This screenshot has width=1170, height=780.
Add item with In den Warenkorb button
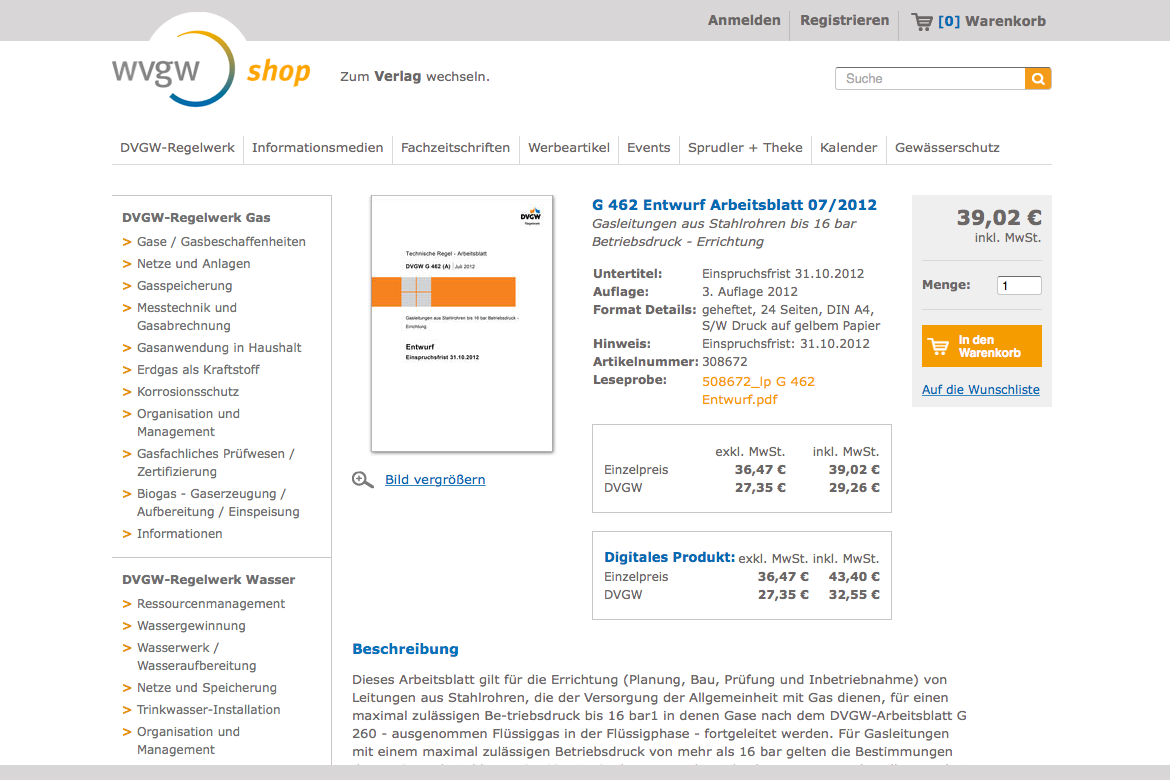pyautogui.click(x=981, y=346)
